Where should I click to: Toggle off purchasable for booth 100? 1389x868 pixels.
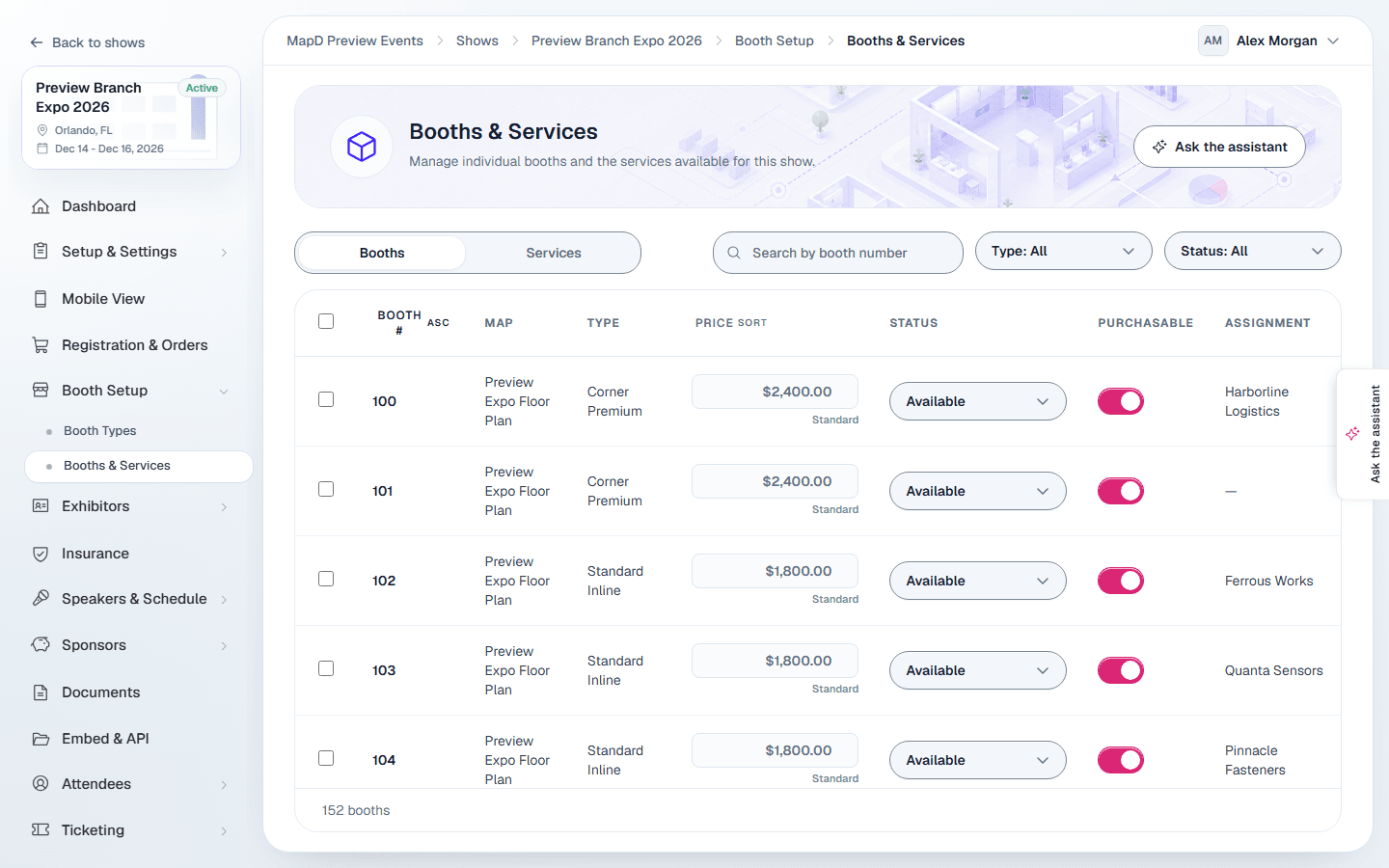pyautogui.click(x=1121, y=401)
